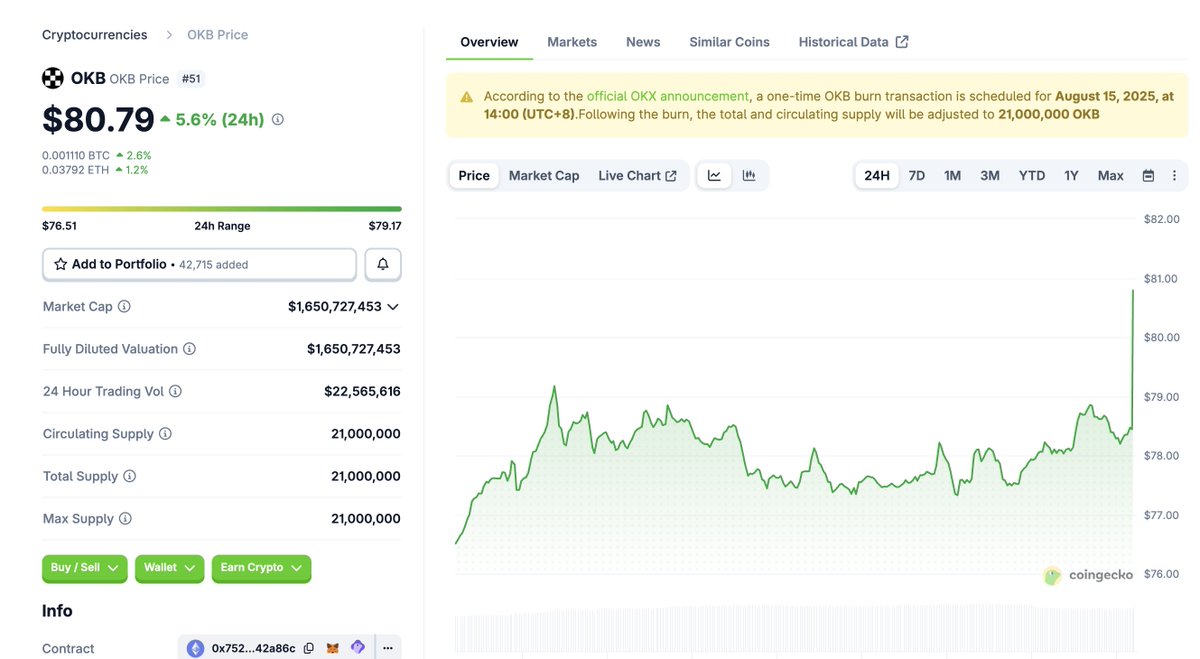Select the 24H time range

tap(877, 175)
